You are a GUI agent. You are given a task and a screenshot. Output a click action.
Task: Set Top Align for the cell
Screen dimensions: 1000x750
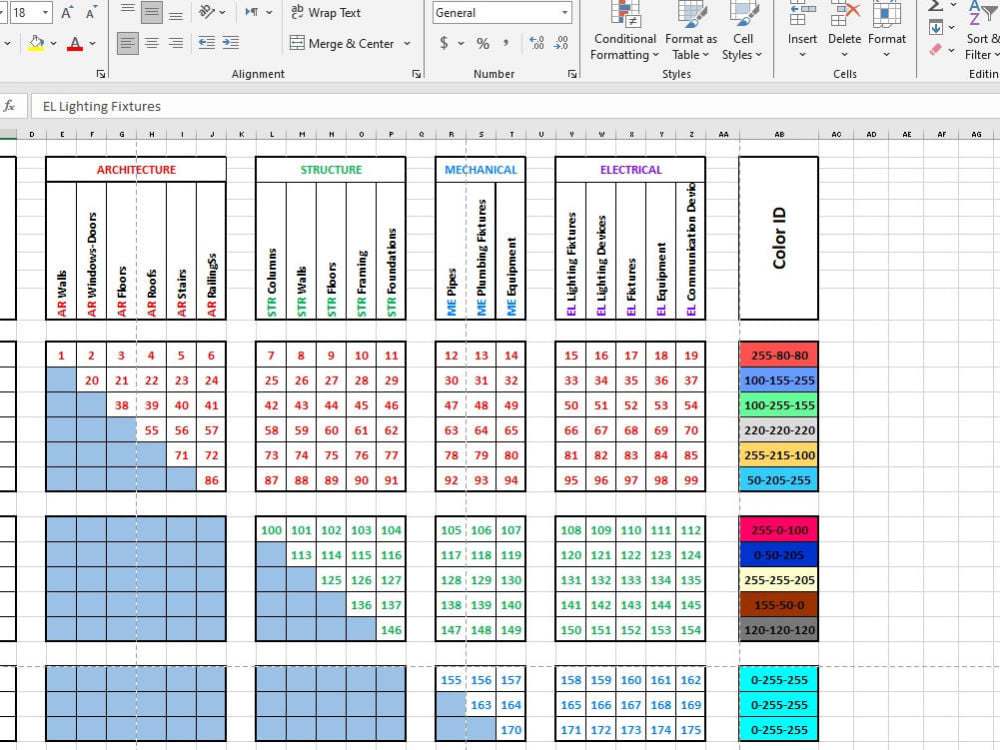tap(128, 11)
